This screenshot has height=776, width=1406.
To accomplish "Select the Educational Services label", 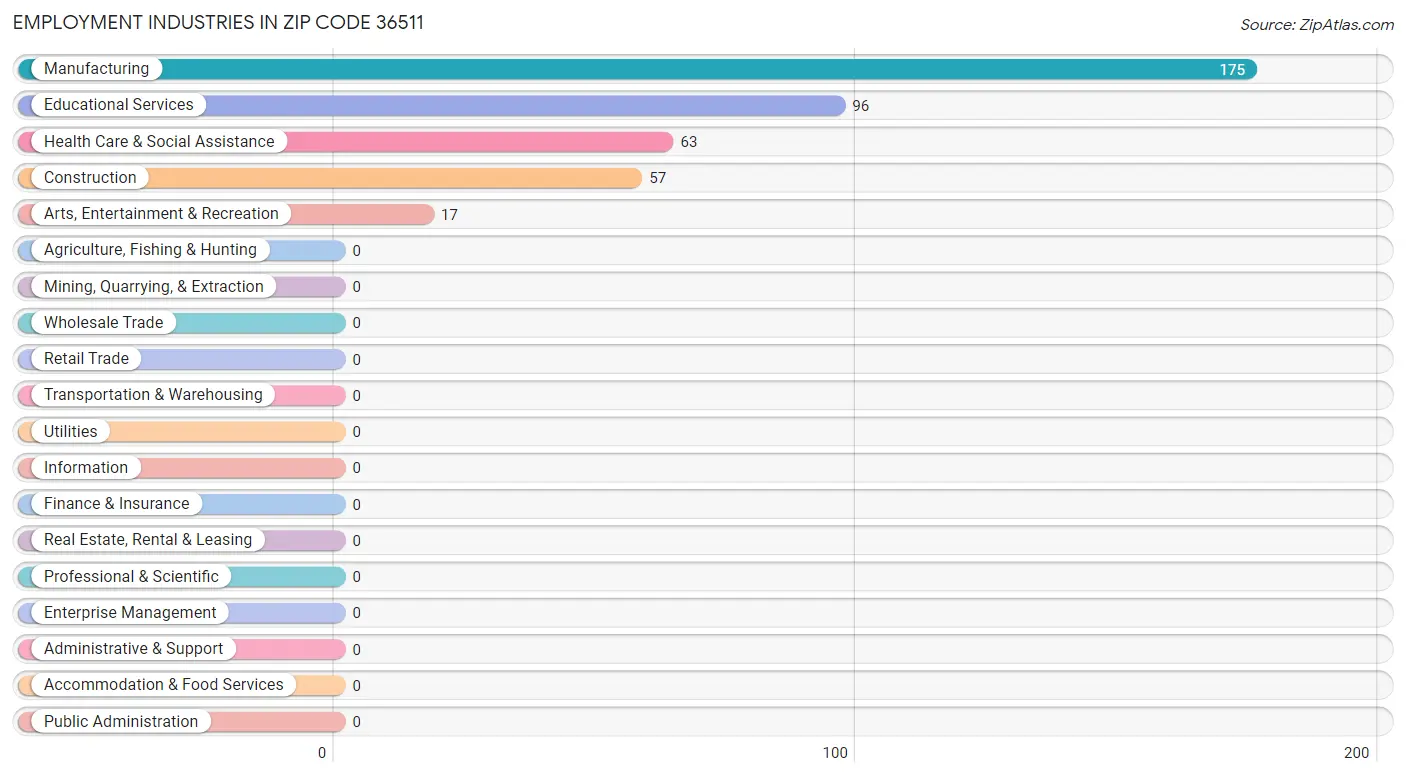I will point(119,105).
